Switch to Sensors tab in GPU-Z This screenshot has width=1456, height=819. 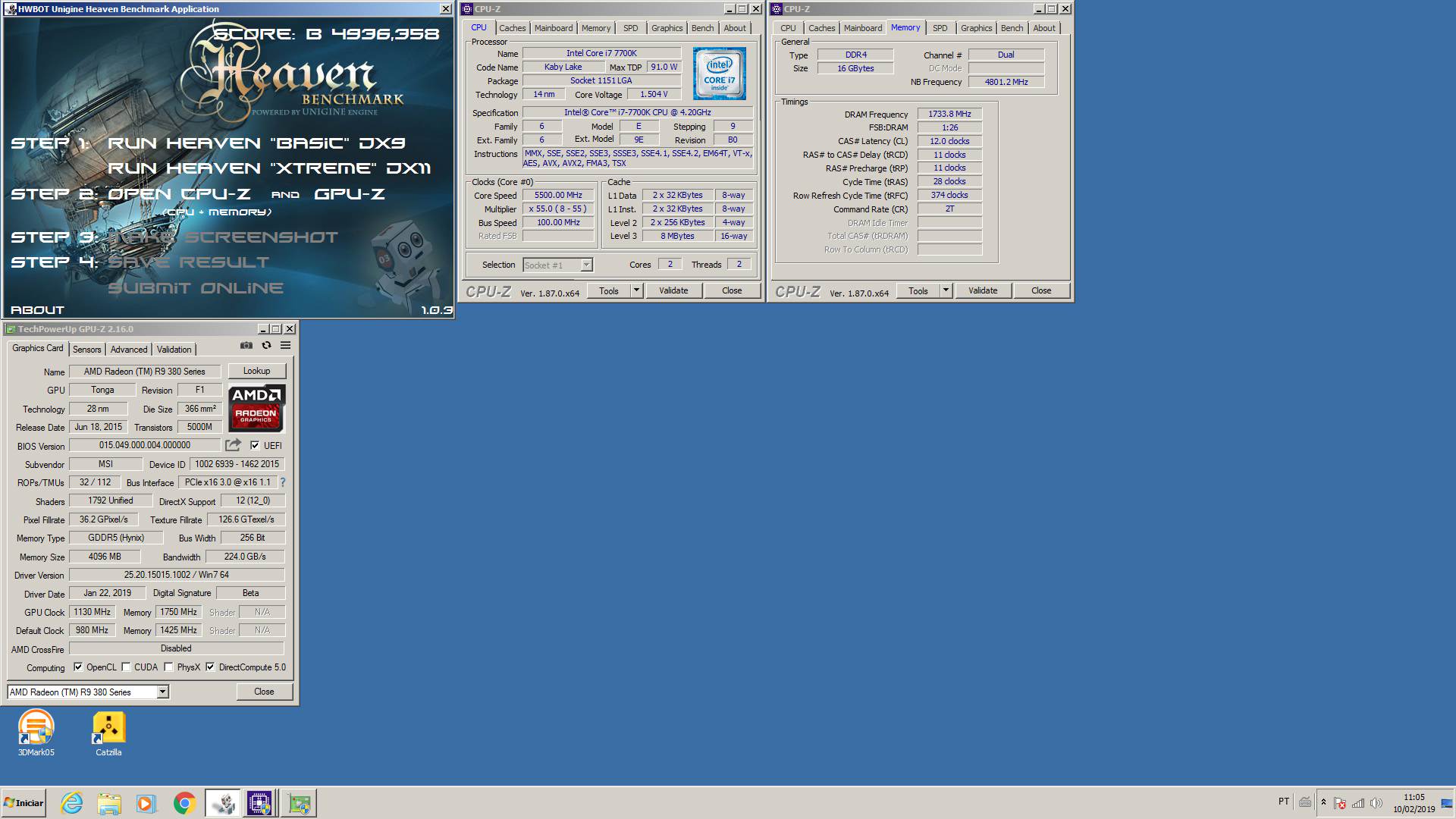86,350
